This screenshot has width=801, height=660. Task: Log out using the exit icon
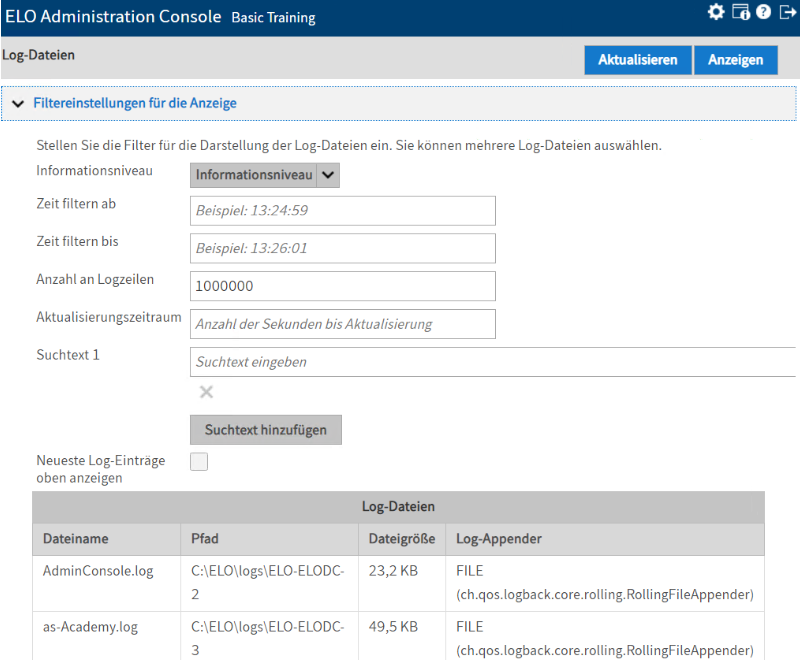pyautogui.click(x=786, y=12)
